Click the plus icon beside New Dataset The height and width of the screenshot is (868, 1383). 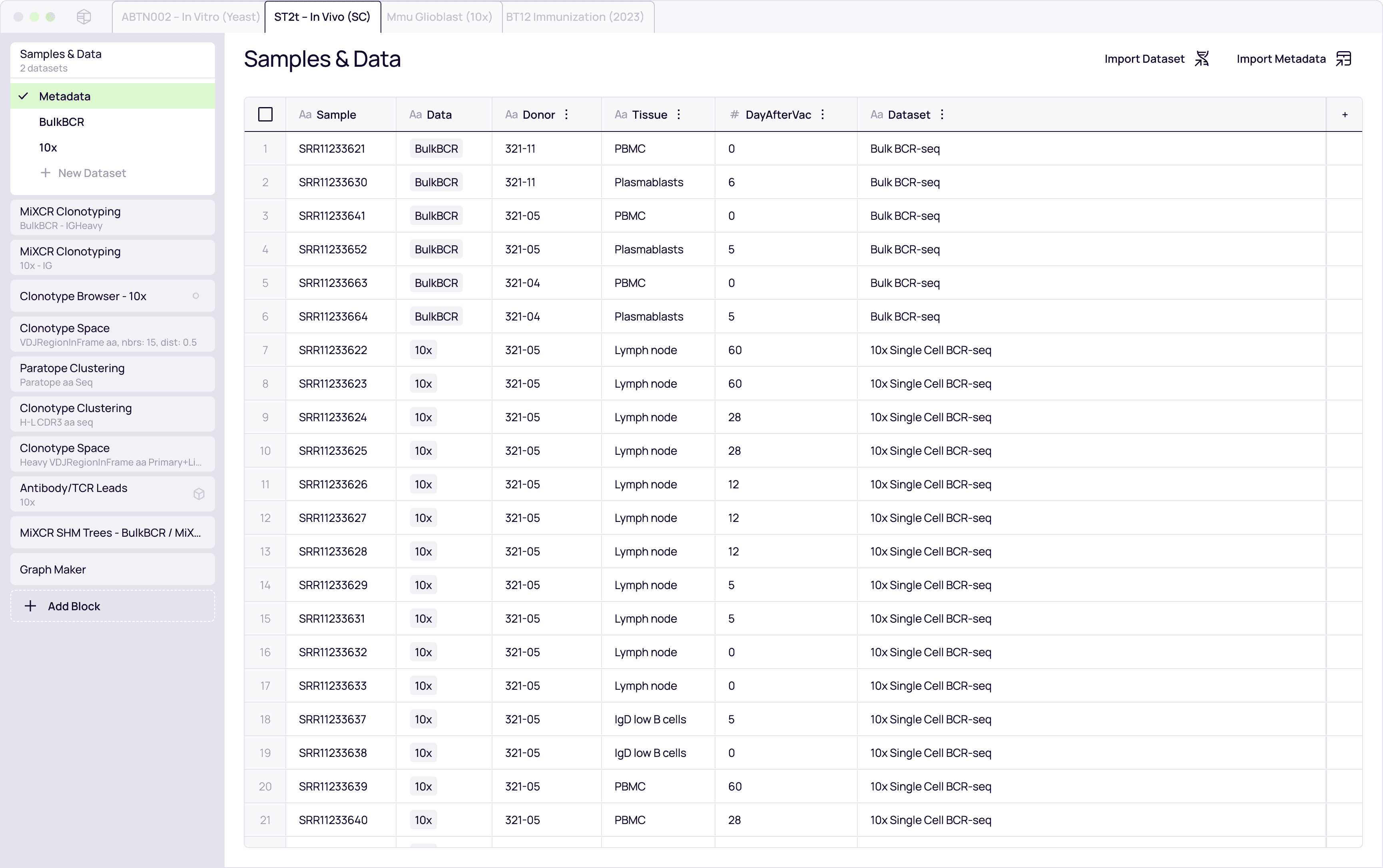[x=45, y=173]
